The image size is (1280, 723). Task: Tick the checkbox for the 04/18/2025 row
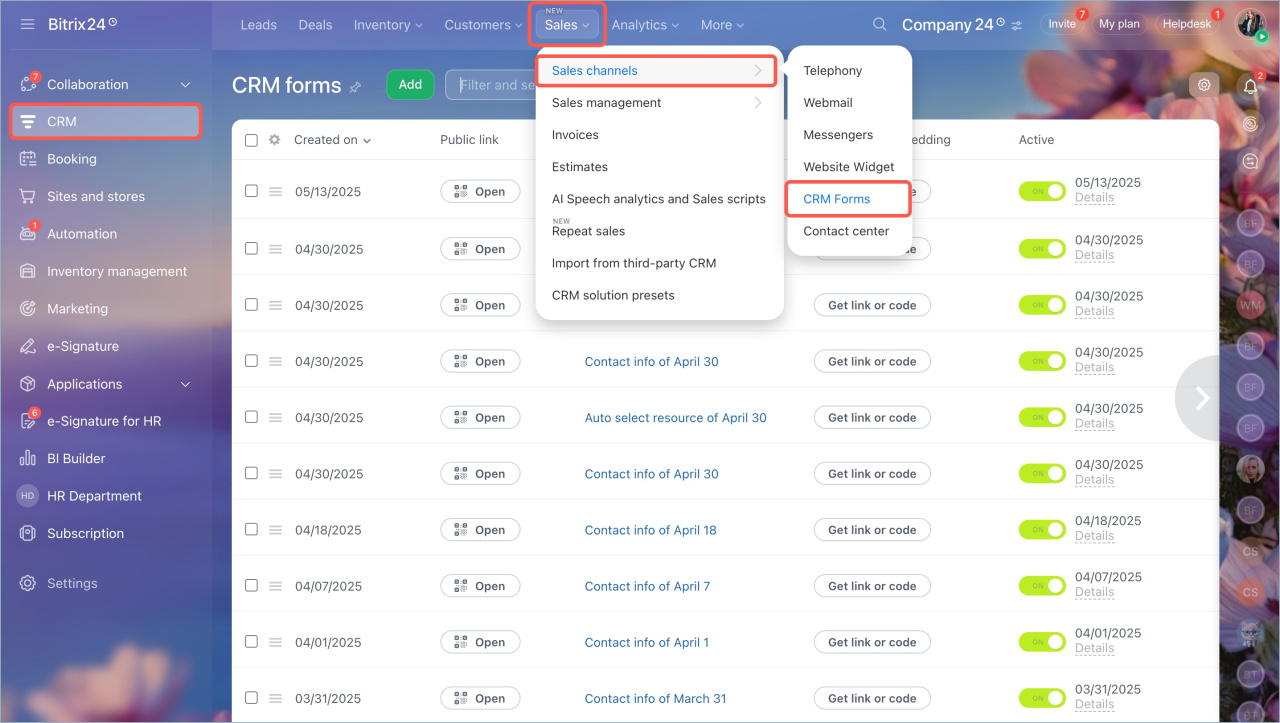click(x=251, y=529)
